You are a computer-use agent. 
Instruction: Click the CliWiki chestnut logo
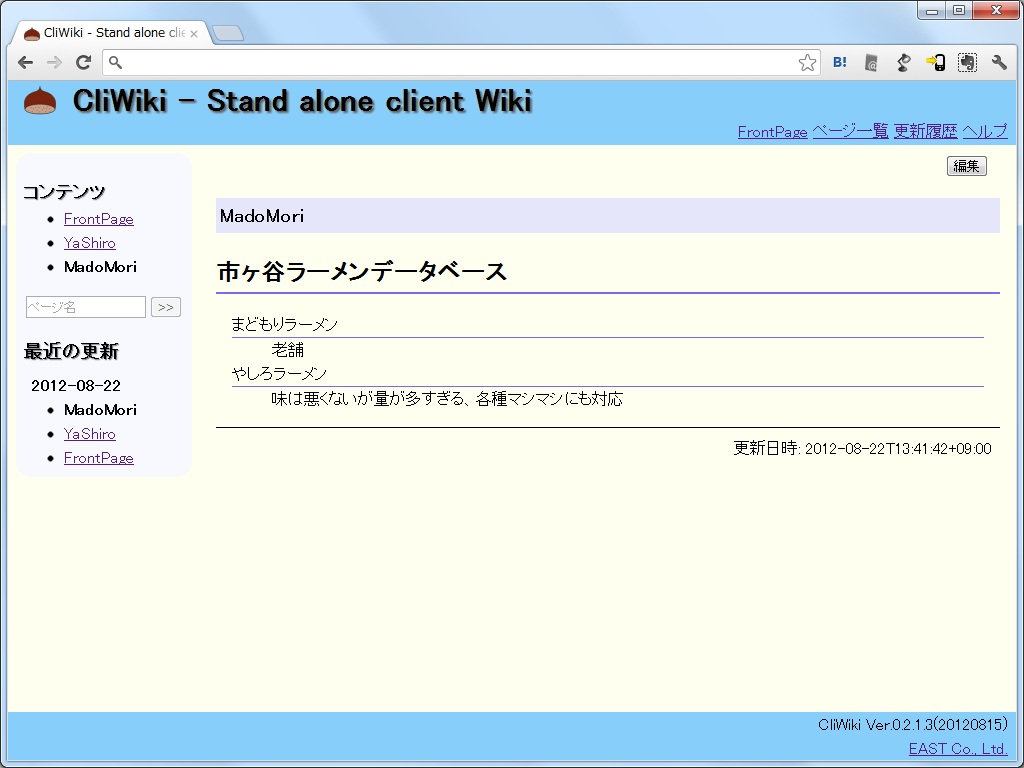click(x=39, y=101)
